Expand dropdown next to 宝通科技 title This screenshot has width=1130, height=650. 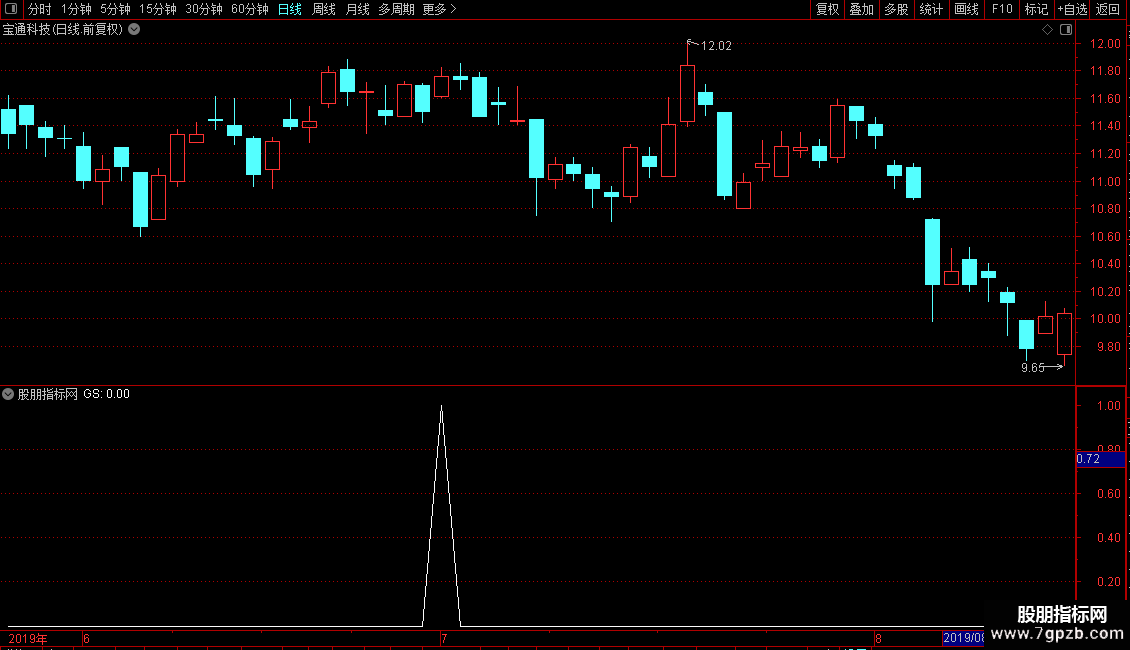pos(134,30)
